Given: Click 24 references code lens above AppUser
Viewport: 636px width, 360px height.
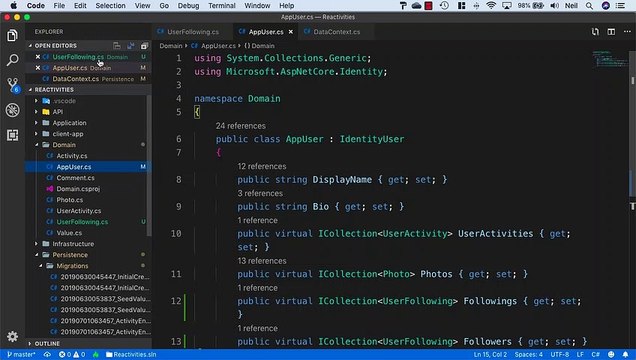Looking at the screenshot, I should tap(241, 126).
